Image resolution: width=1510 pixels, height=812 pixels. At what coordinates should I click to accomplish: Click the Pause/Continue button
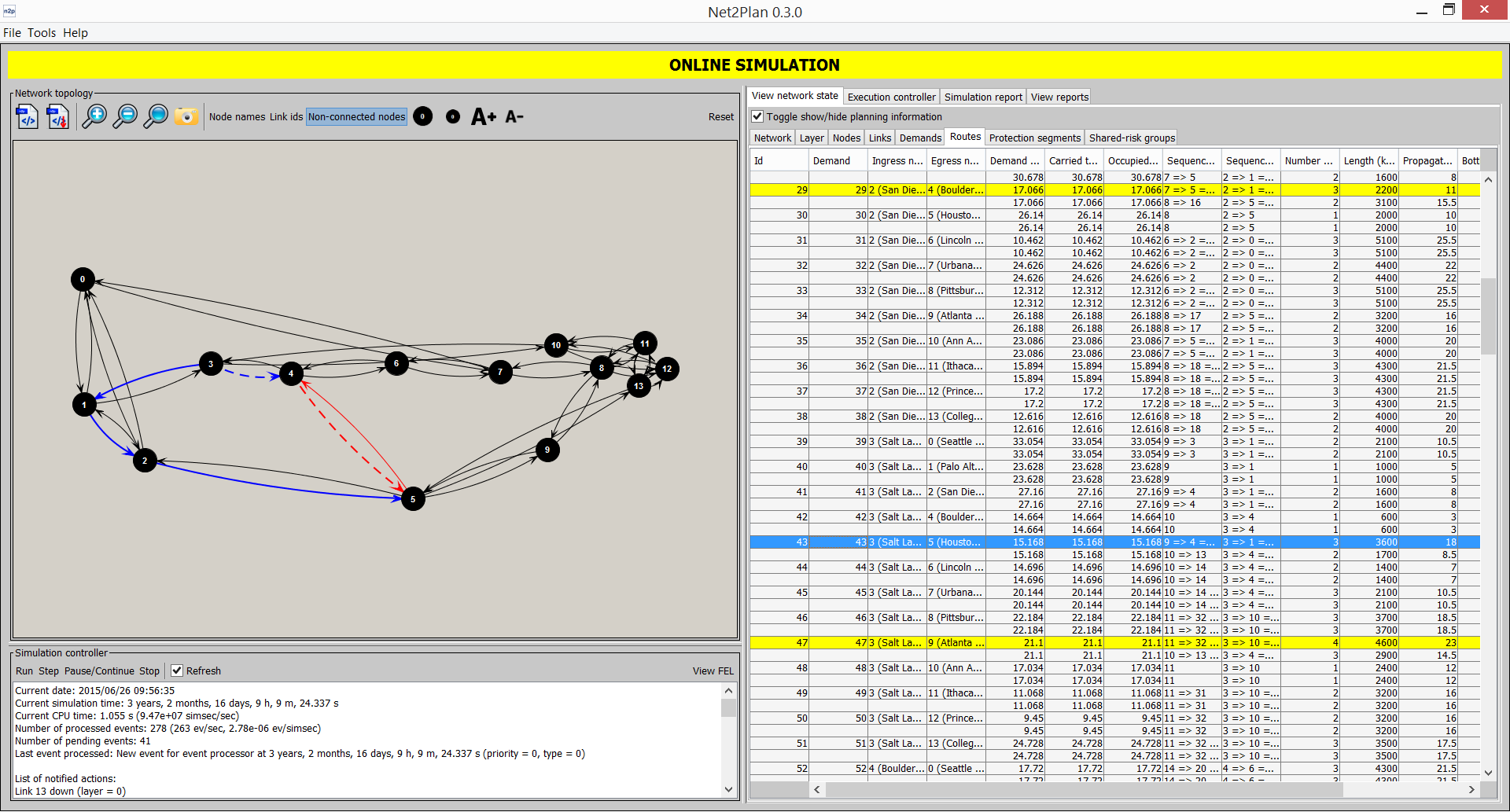point(99,671)
